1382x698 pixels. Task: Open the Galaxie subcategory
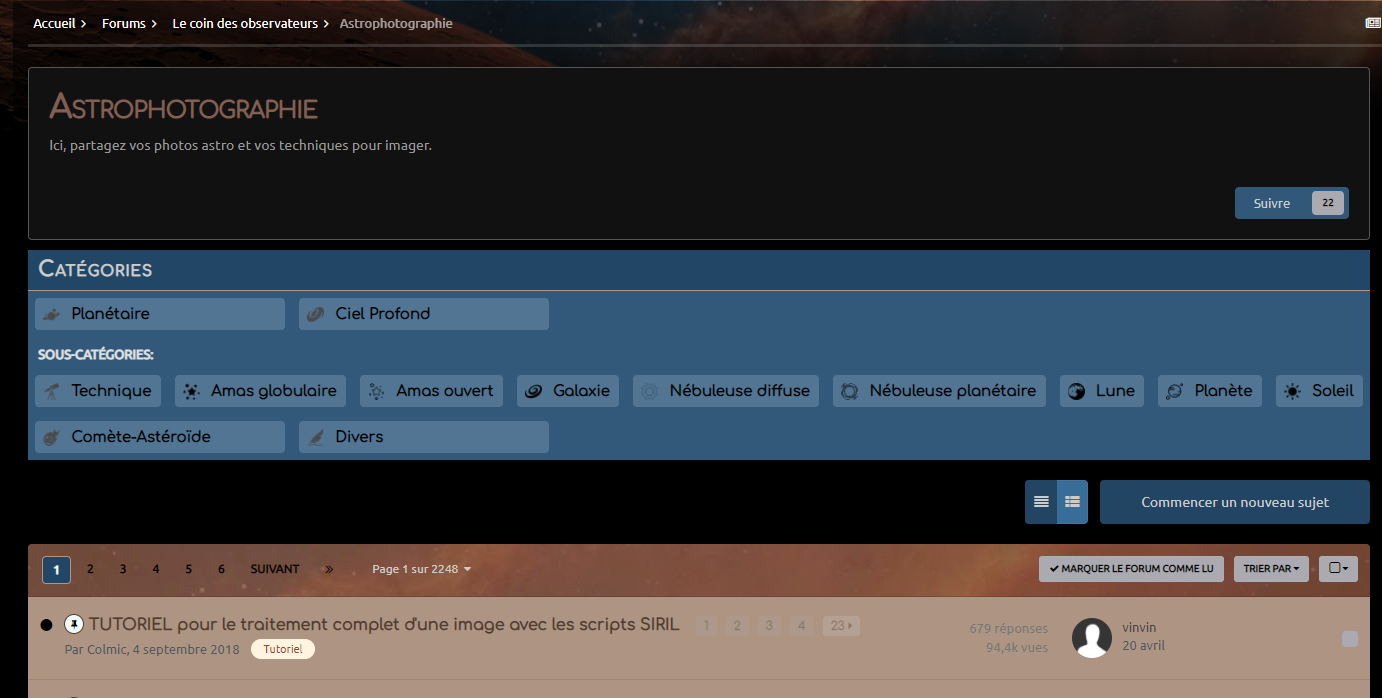[x=568, y=391]
